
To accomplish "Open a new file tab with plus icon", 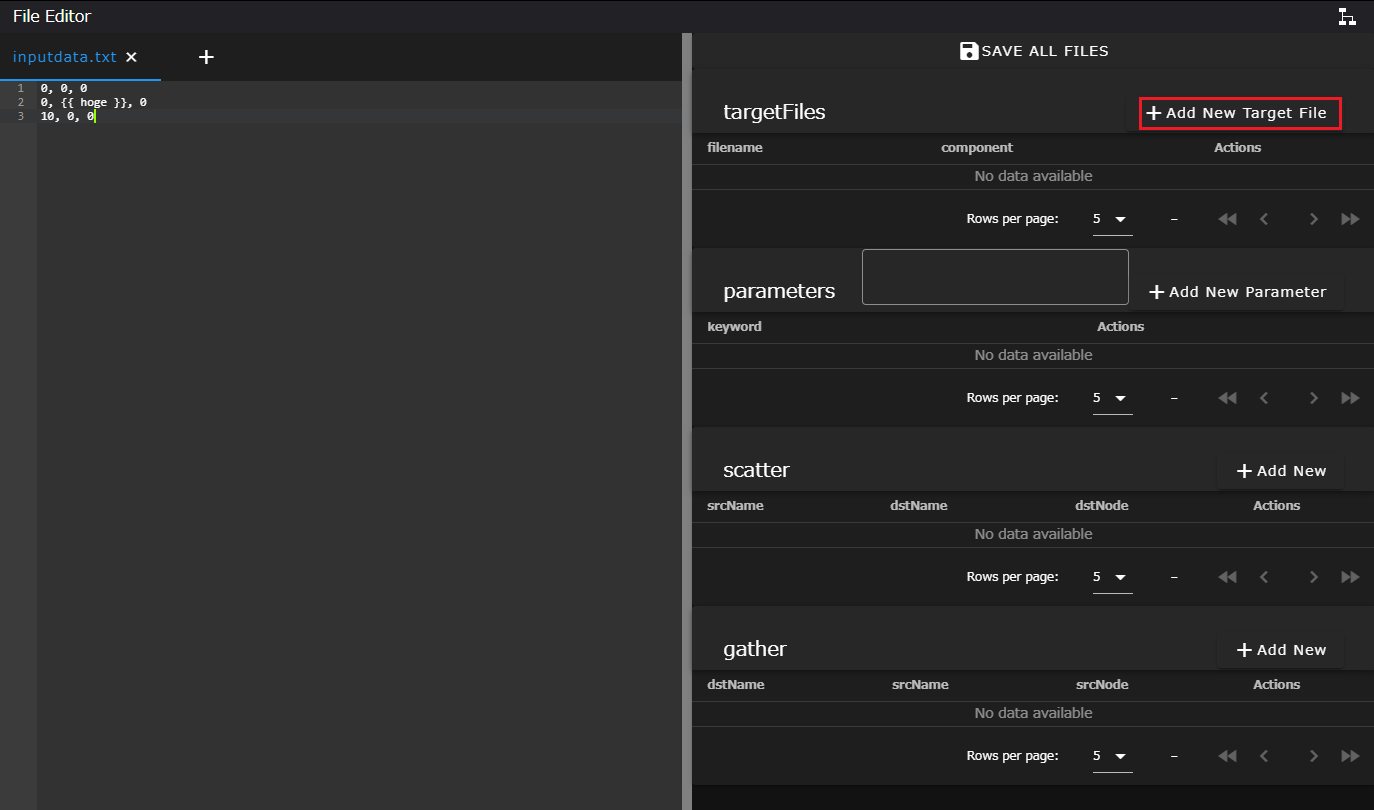I will click(x=206, y=57).
